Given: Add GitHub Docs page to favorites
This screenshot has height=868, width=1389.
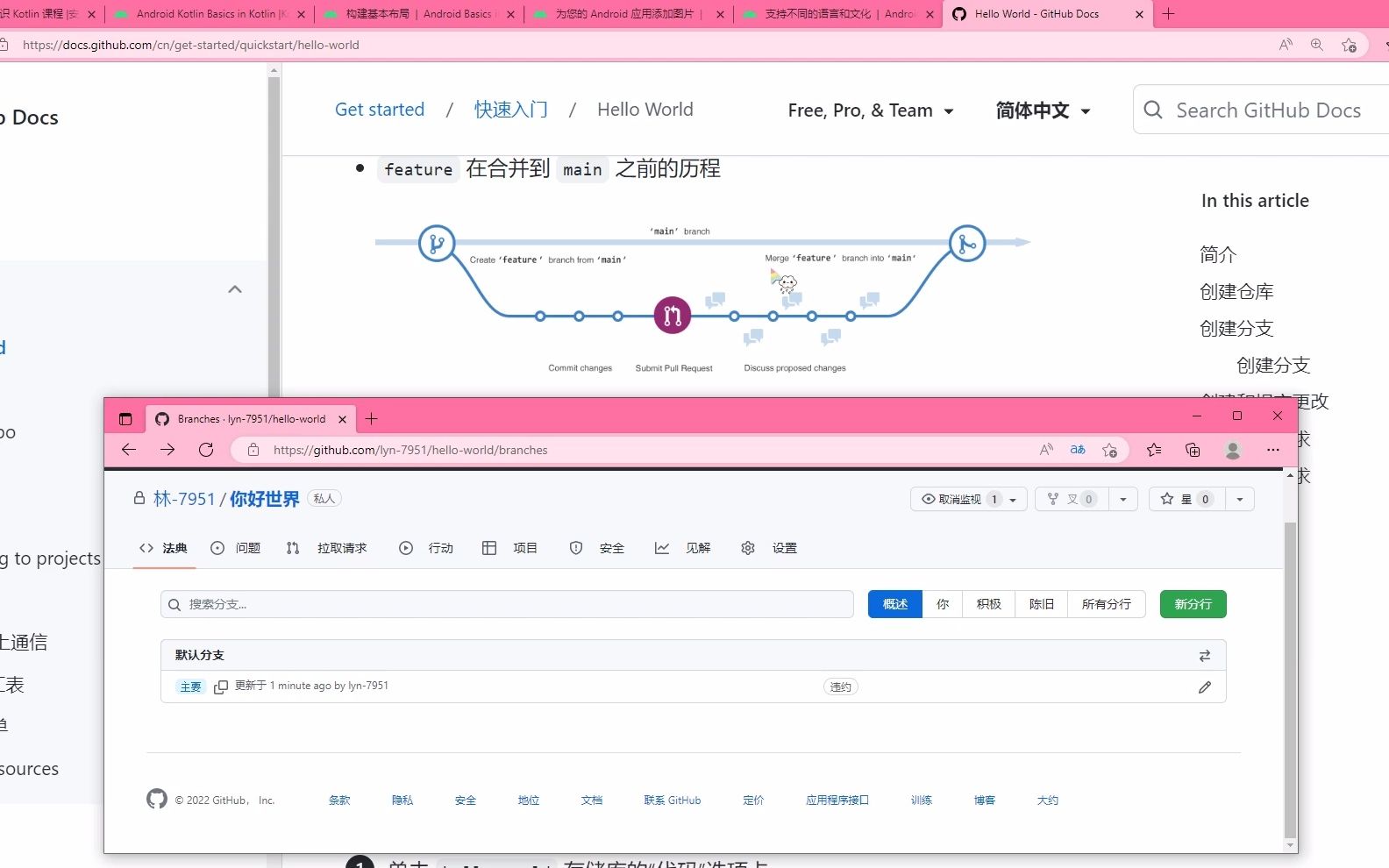Looking at the screenshot, I should coord(1349,45).
